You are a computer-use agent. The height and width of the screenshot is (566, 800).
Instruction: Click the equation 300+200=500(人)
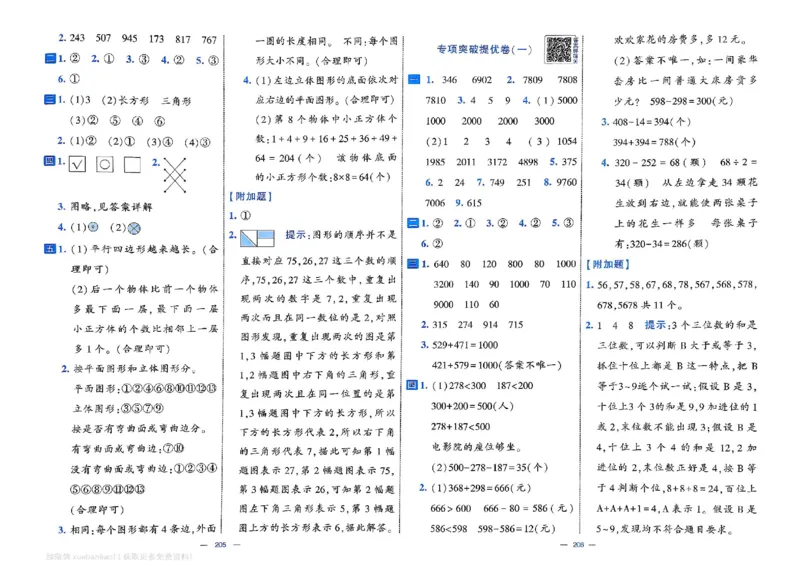pos(472,406)
